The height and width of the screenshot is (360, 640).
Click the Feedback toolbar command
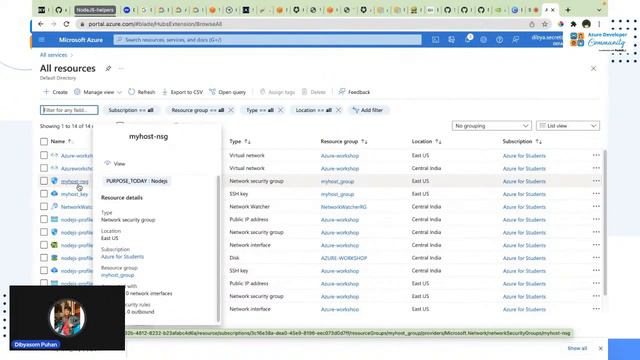pos(354,92)
